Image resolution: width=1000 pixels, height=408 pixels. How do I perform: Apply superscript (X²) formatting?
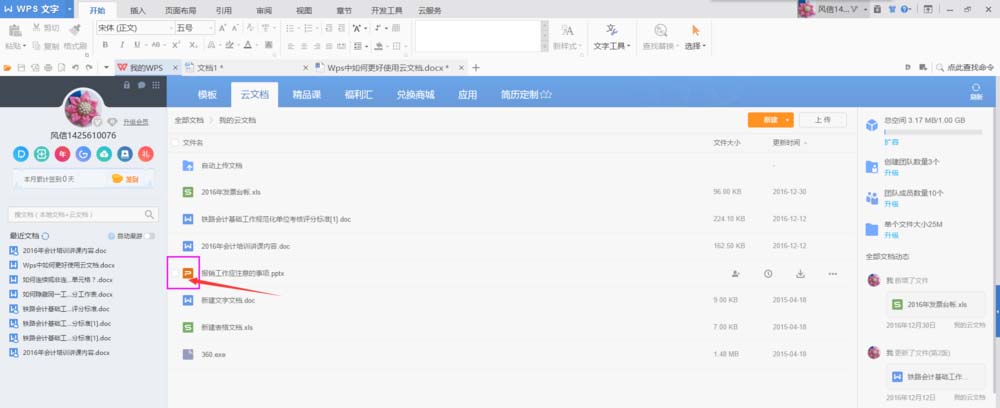(175, 45)
